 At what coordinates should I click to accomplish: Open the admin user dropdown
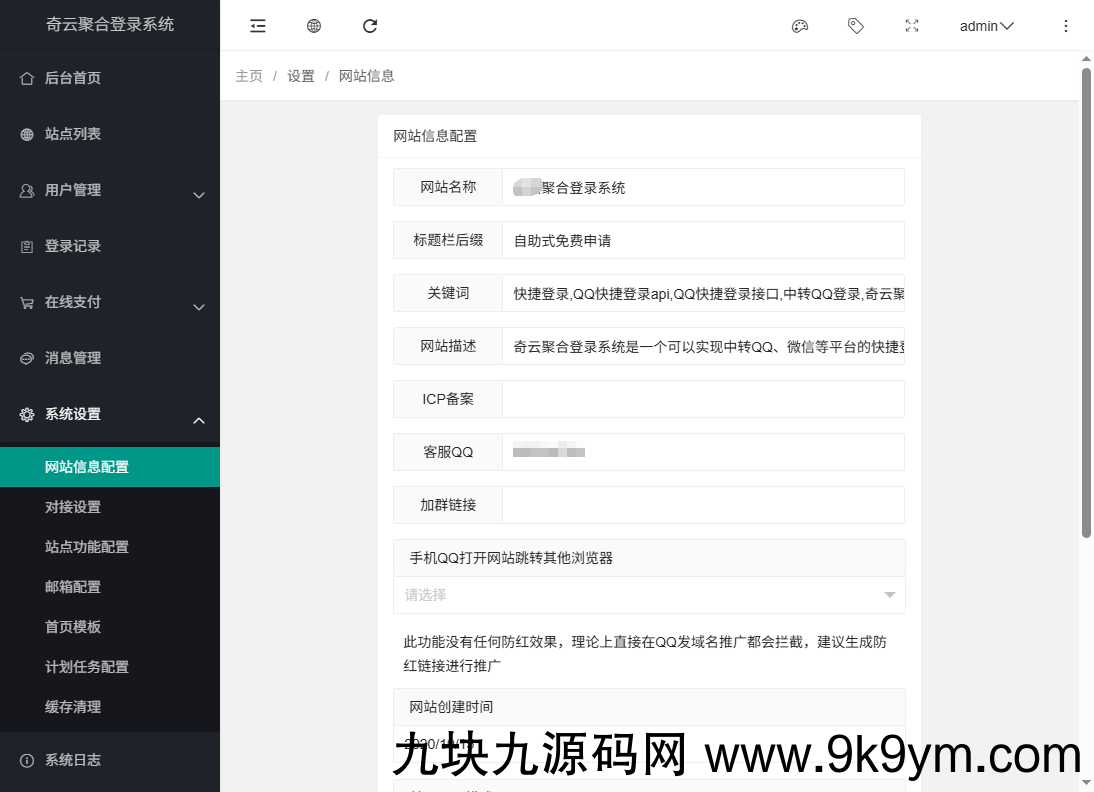point(987,26)
